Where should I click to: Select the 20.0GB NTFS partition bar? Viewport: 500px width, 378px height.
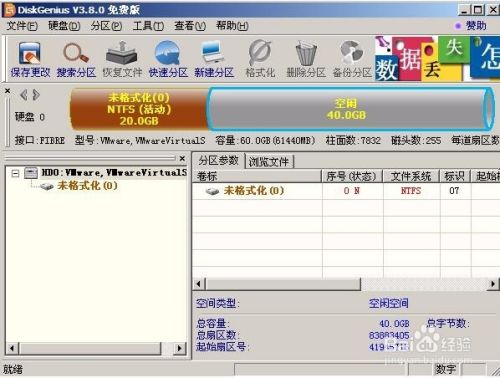click(139, 109)
